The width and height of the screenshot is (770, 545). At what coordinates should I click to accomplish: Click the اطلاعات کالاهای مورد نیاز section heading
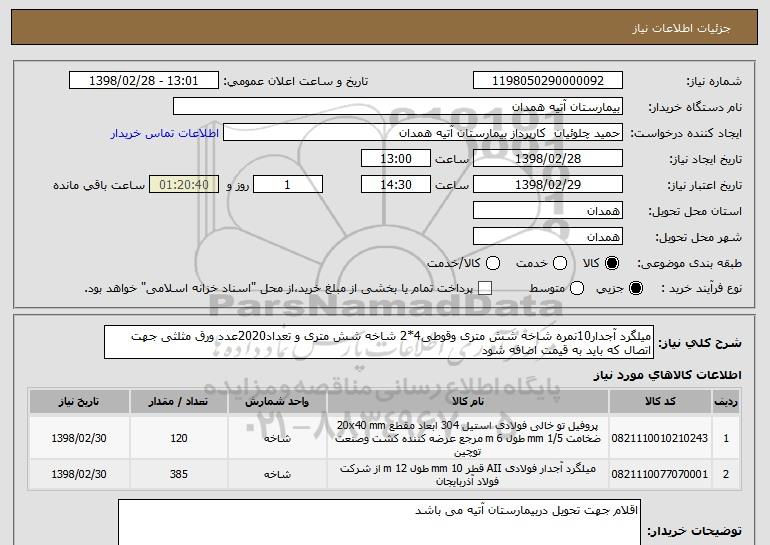(668, 375)
